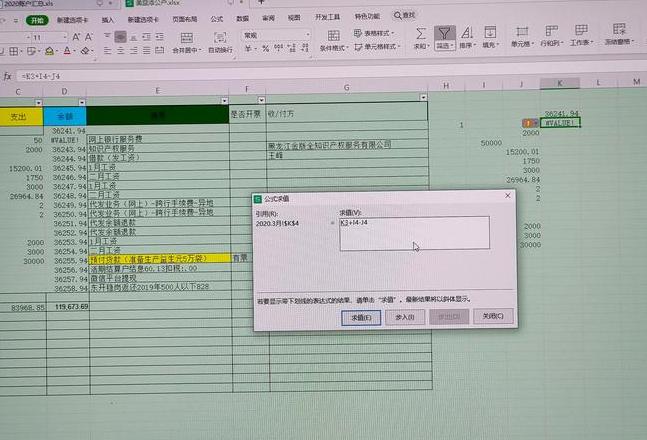Align text right in ribbon
647x440 pixels.
134,51
